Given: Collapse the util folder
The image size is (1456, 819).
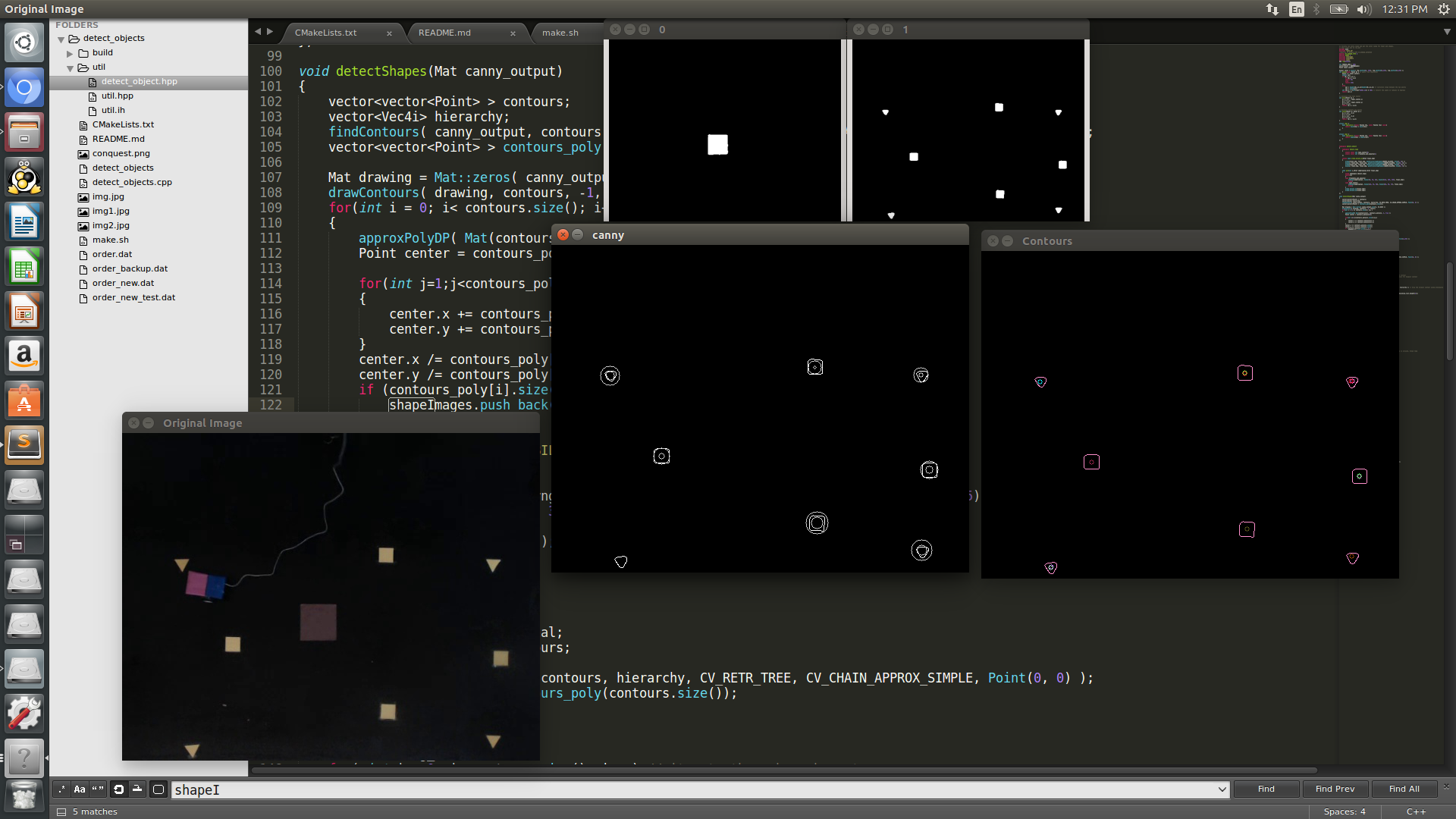Looking at the screenshot, I should click(71, 67).
